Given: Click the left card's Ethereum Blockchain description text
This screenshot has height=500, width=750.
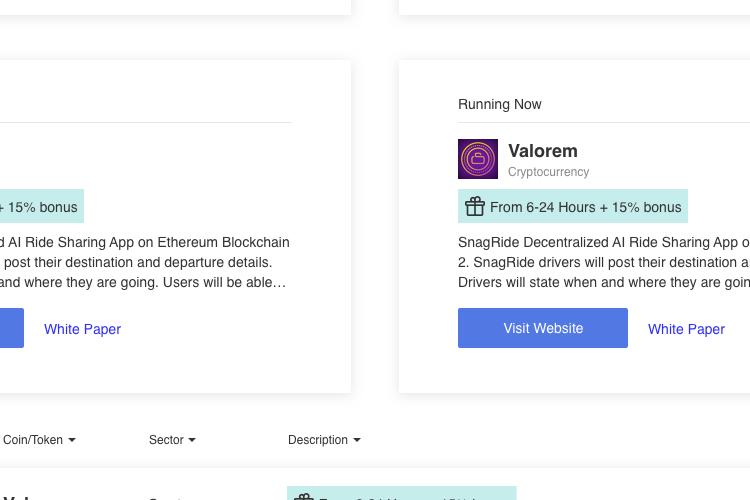Looking at the screenshot, I should pos(144,262).
